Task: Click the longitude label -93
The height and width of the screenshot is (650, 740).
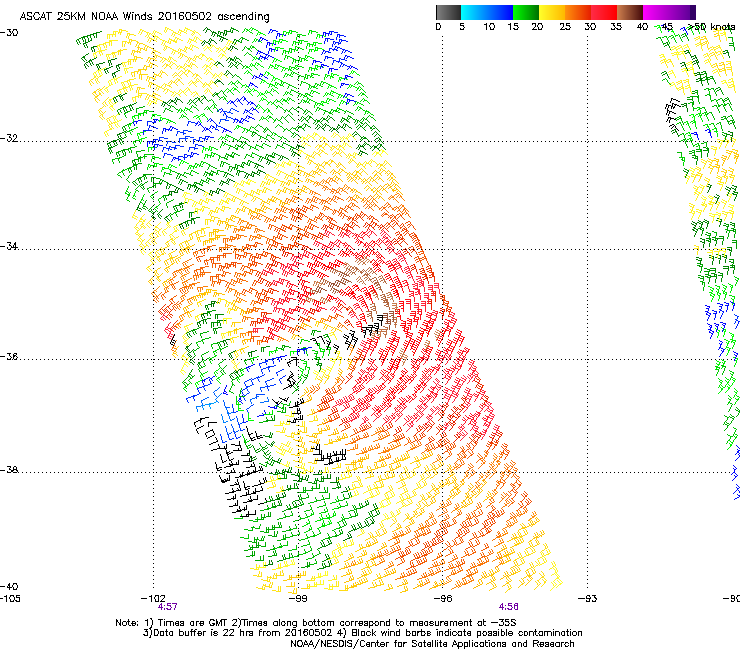Action: [x=588, y=599]
